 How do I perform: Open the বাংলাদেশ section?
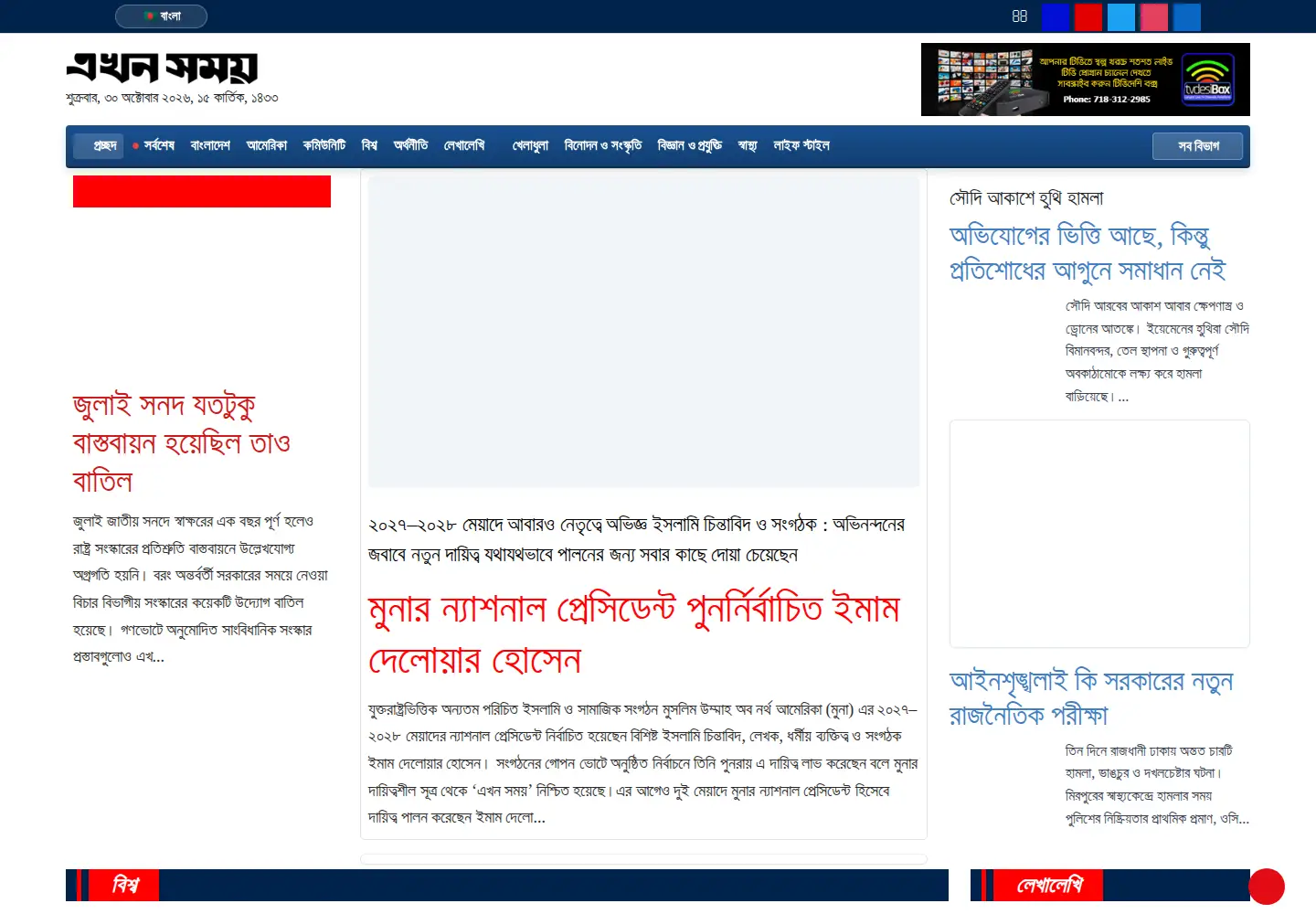[210, 145]
